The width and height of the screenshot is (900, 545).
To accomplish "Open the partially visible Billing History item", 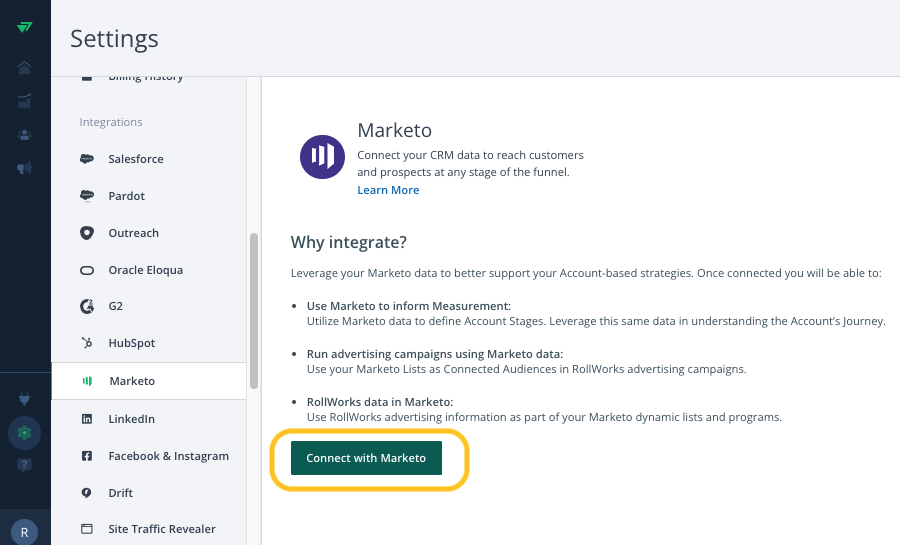I will tap(146, 79).
